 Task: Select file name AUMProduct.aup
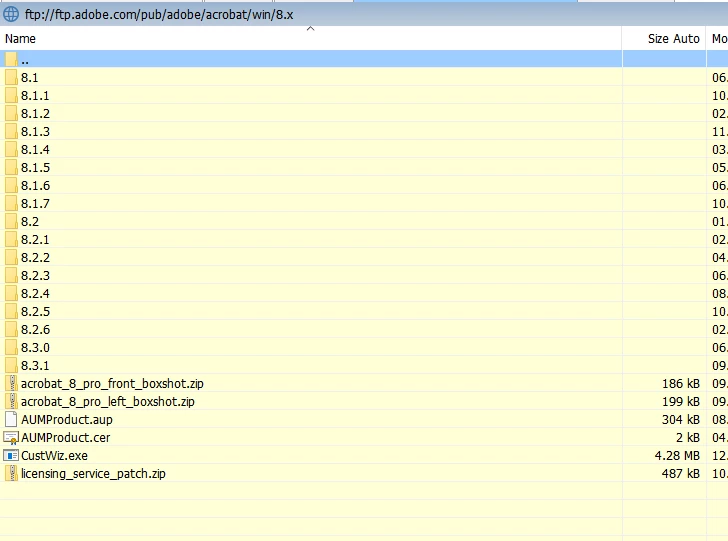coord(67,420)
